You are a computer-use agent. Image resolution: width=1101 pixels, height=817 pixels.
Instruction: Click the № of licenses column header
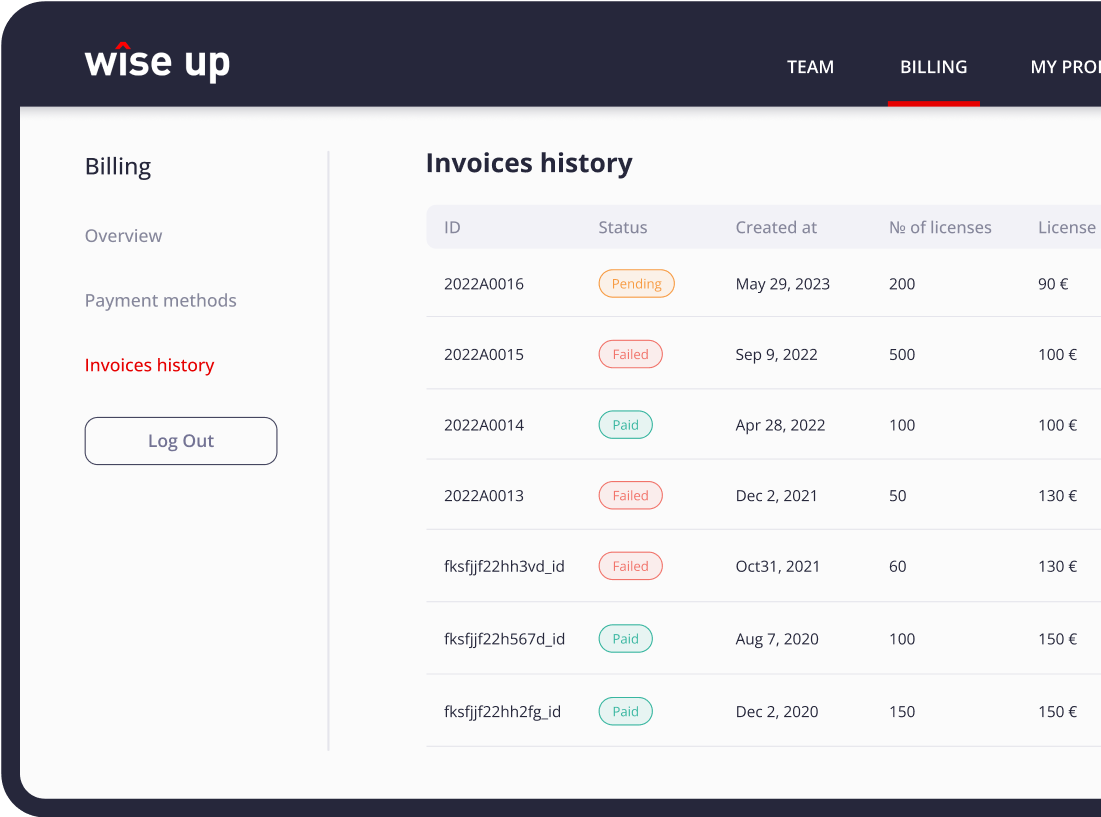[x=940, y=227]
